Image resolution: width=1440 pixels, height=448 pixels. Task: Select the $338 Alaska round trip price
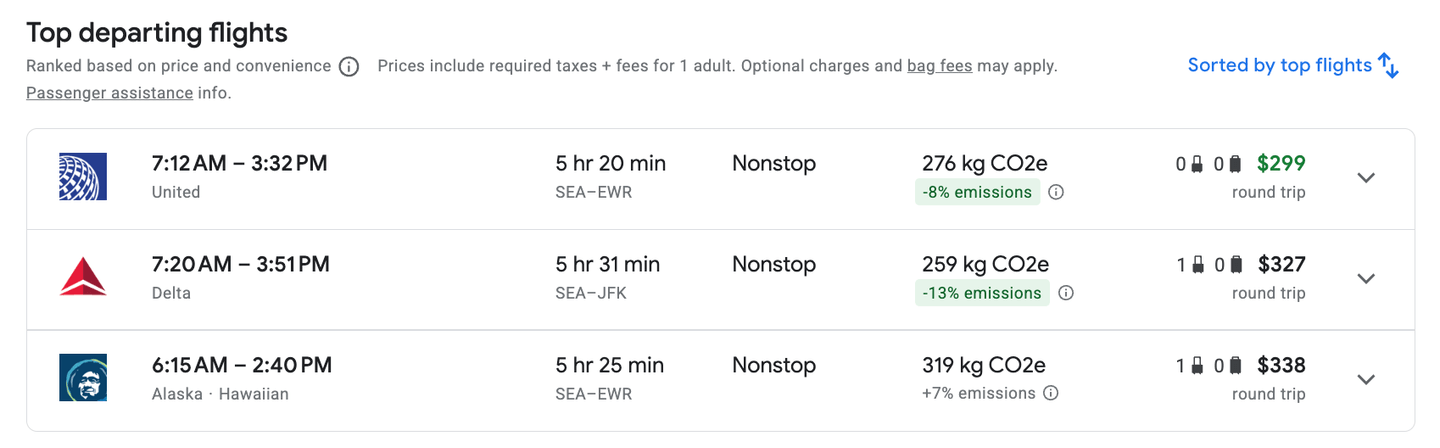1281,366
